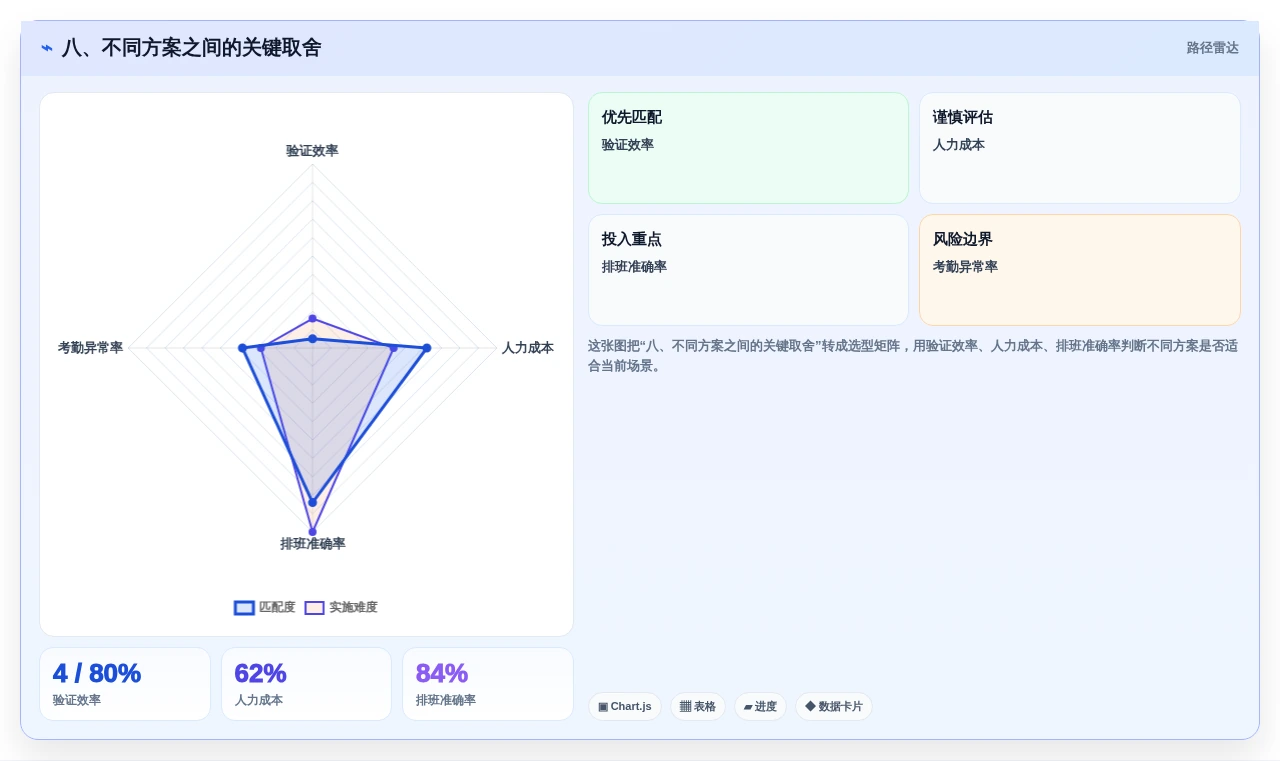Click the 匹配度 data point on 人力成本 axis
This screenshot has width=1280, height=761.
426,348
